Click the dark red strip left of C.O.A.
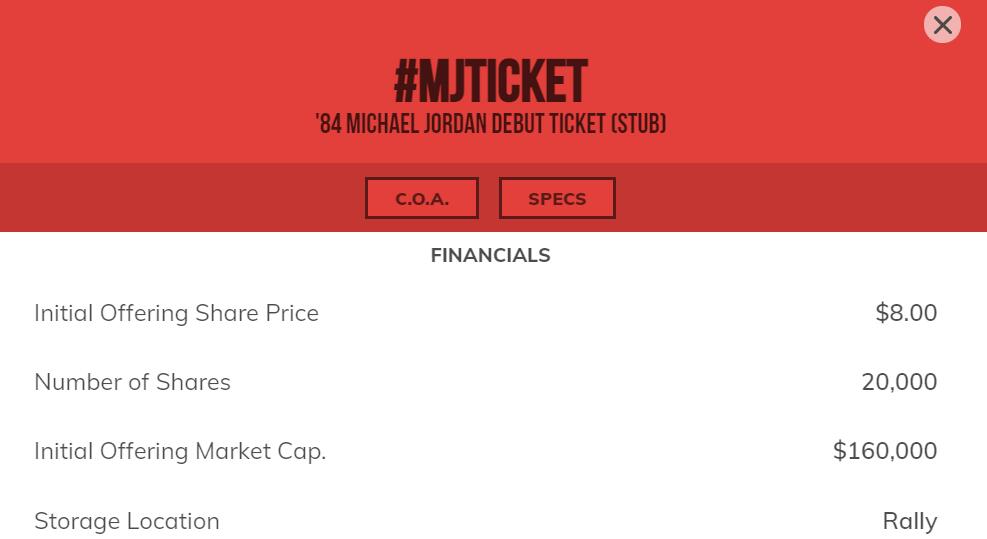The image size is (987, 539). (180, 198)
